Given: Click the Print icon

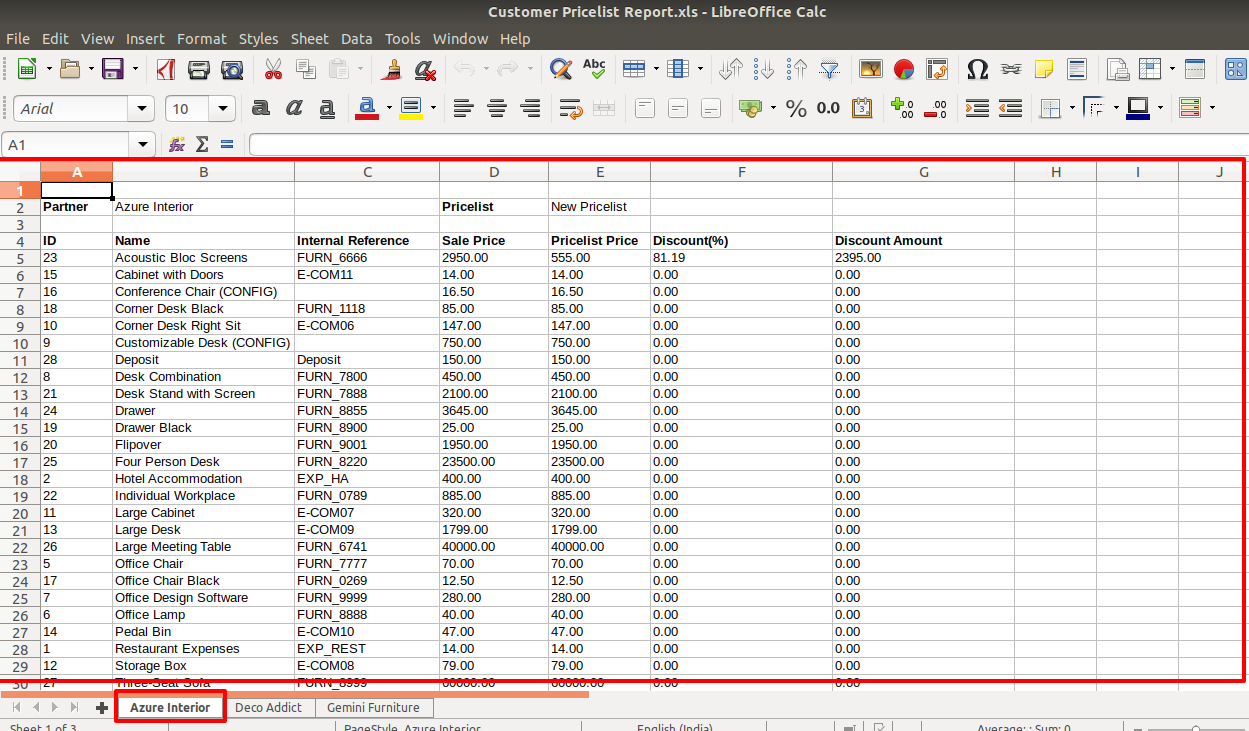Looking at the screenshot, I should click(199, 69).
